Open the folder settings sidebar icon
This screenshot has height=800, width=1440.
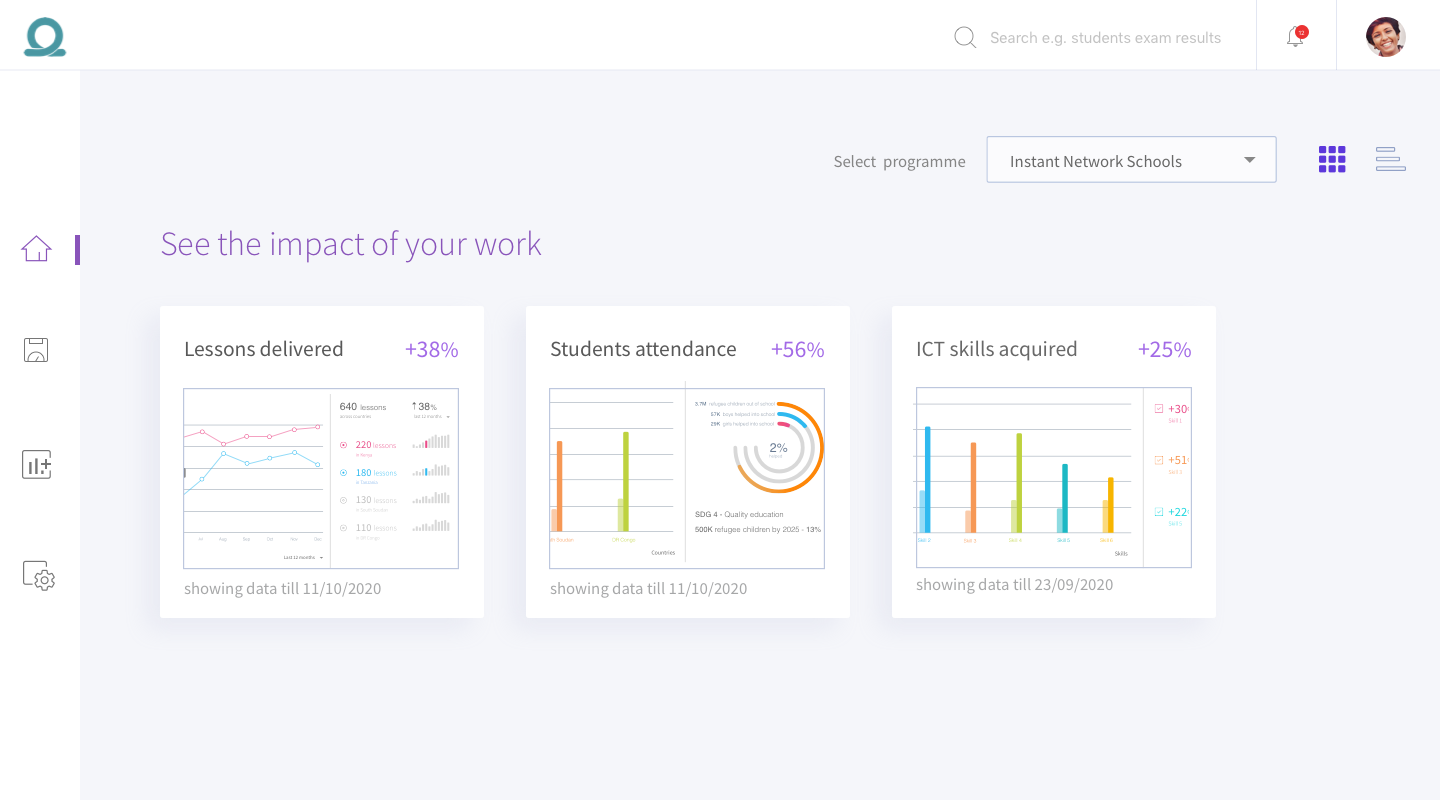click(x=38, y=575)
